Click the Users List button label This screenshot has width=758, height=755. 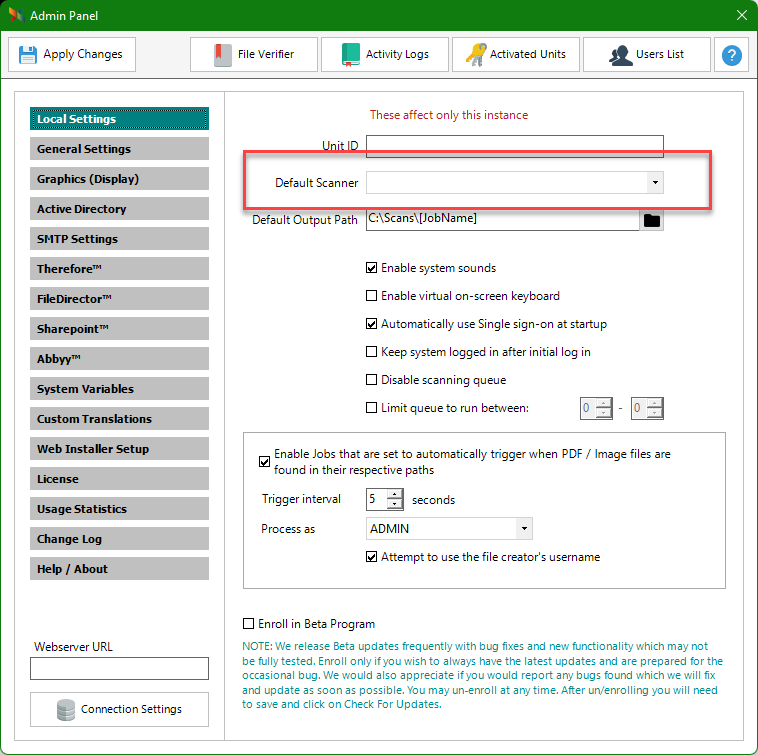(x=660, y=54)
